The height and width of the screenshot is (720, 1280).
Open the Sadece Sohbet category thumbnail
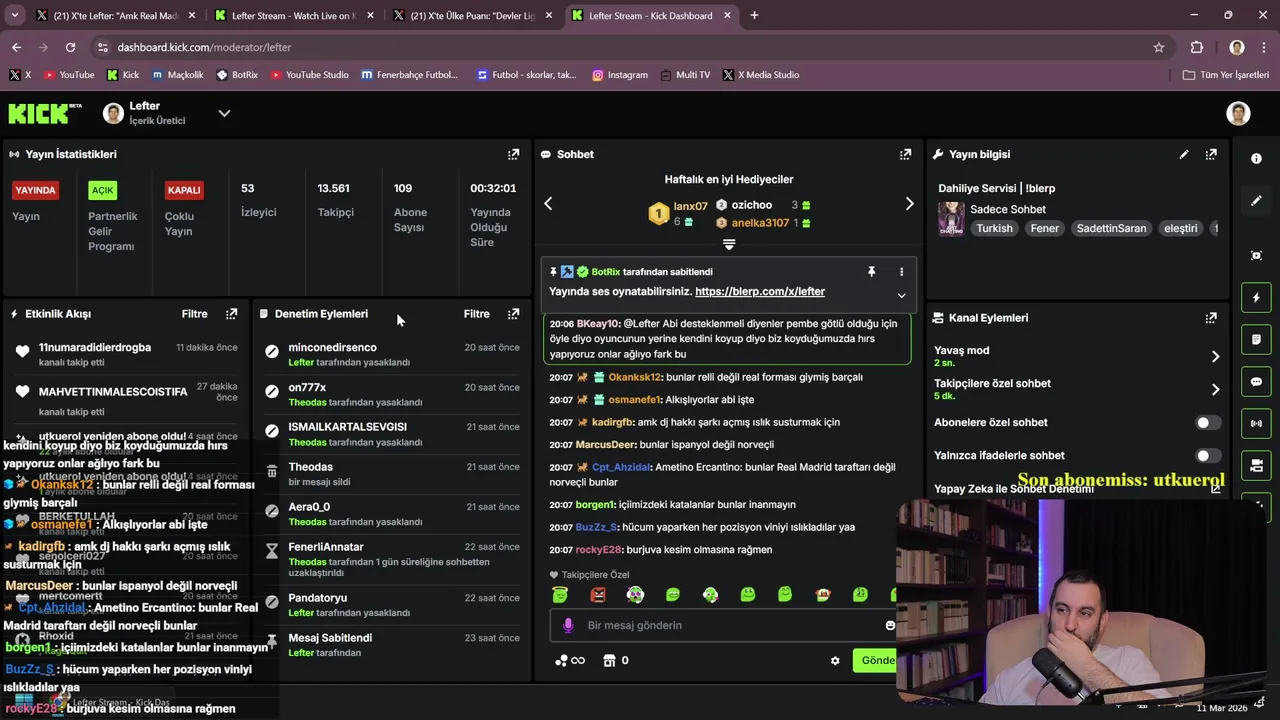(x=951, y=219)
